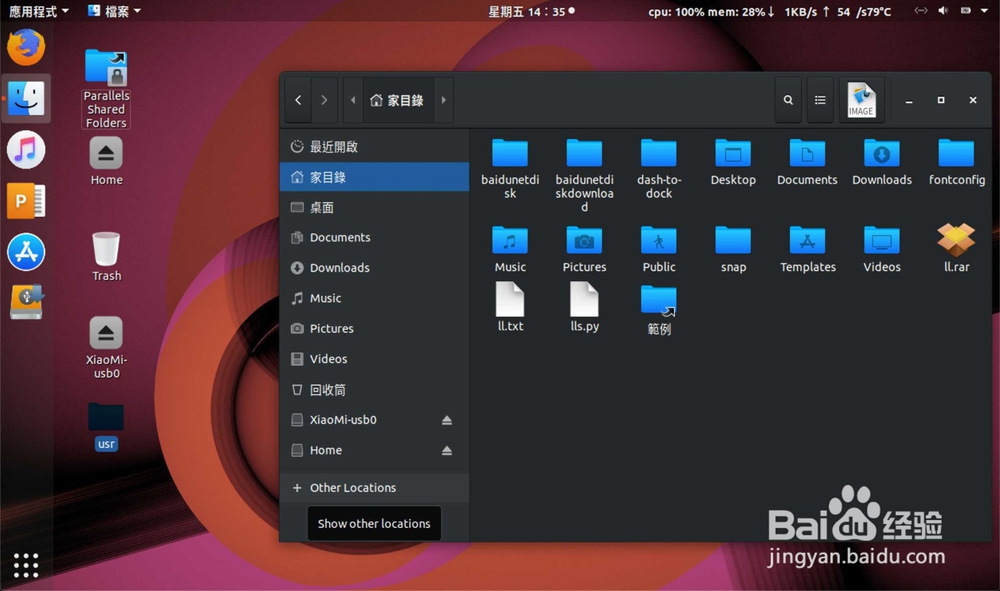Click the volume speaker icon in top bar

pyautogui.click(x=943, y=10)
